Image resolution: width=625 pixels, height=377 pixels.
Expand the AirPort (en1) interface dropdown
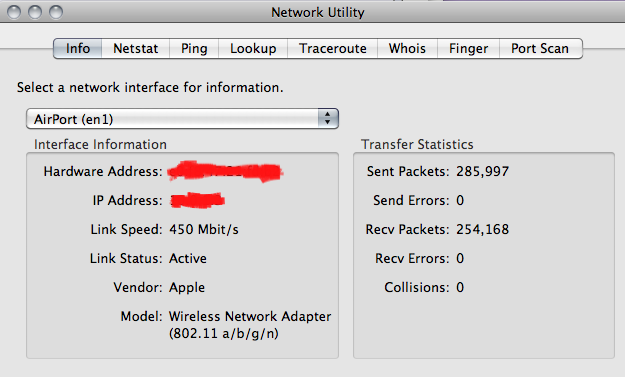(182, 119)
